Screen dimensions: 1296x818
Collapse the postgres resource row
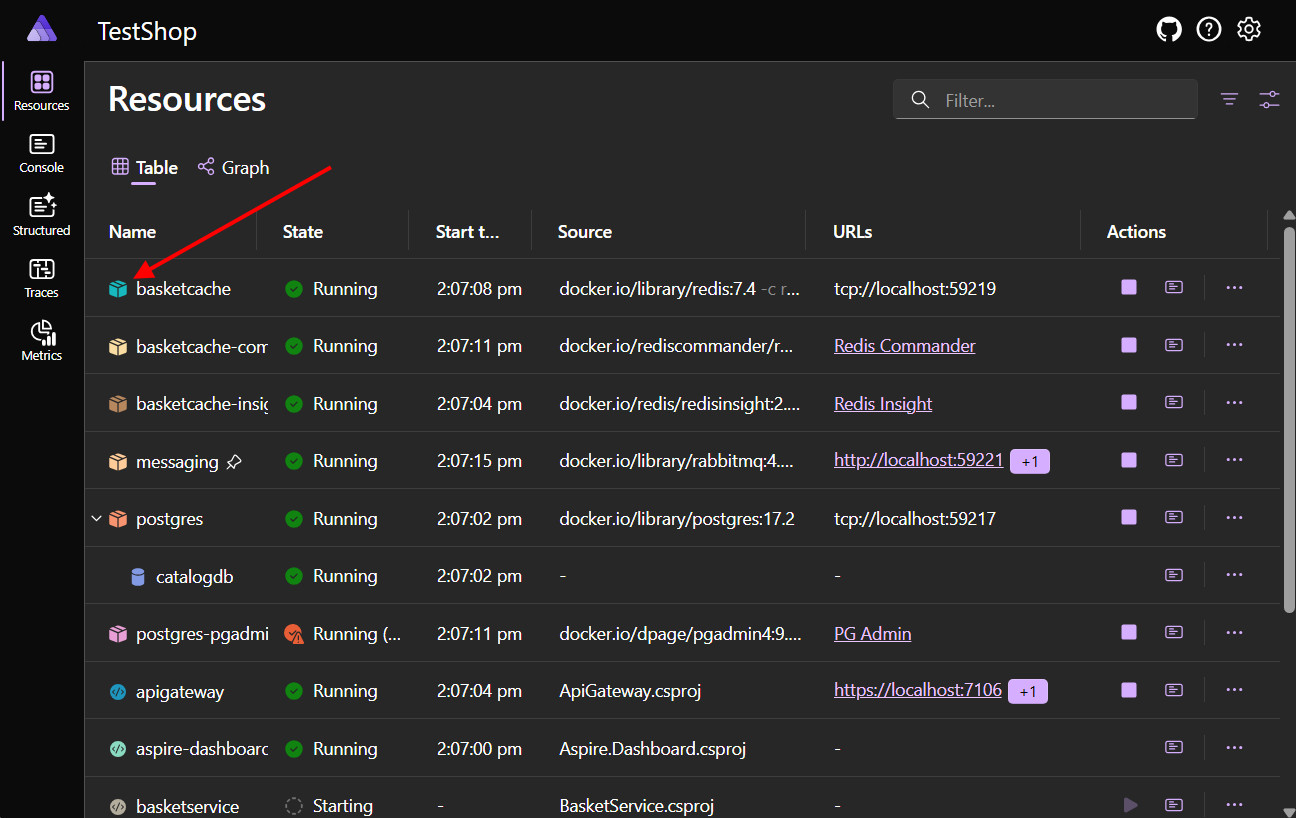(96, 518)
